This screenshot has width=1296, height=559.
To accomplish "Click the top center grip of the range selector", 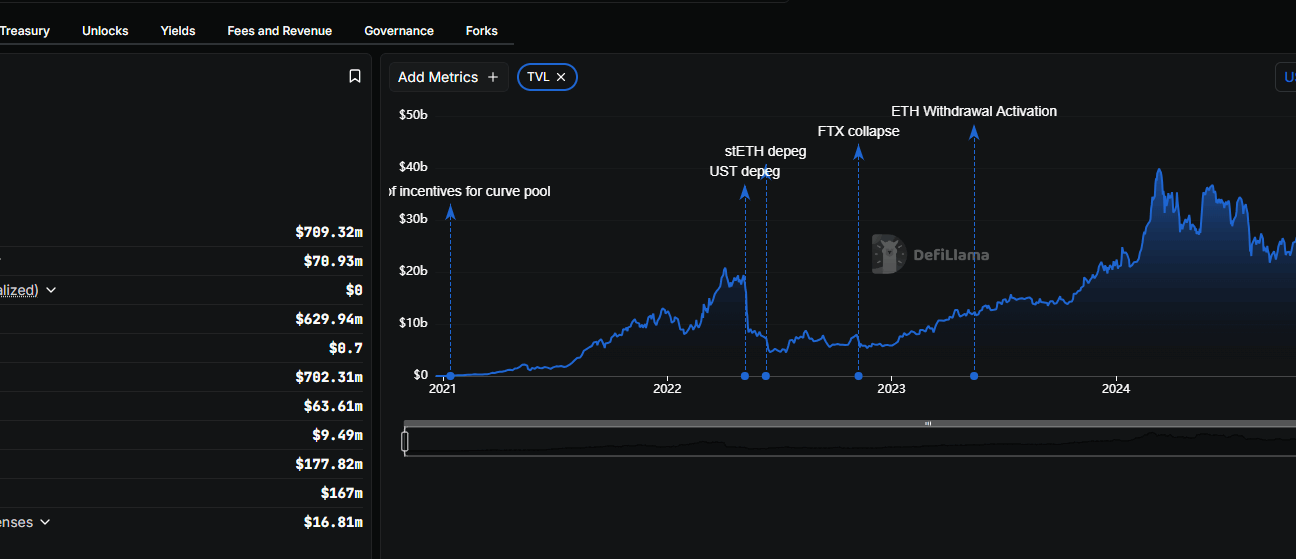I will click(928, 423).
